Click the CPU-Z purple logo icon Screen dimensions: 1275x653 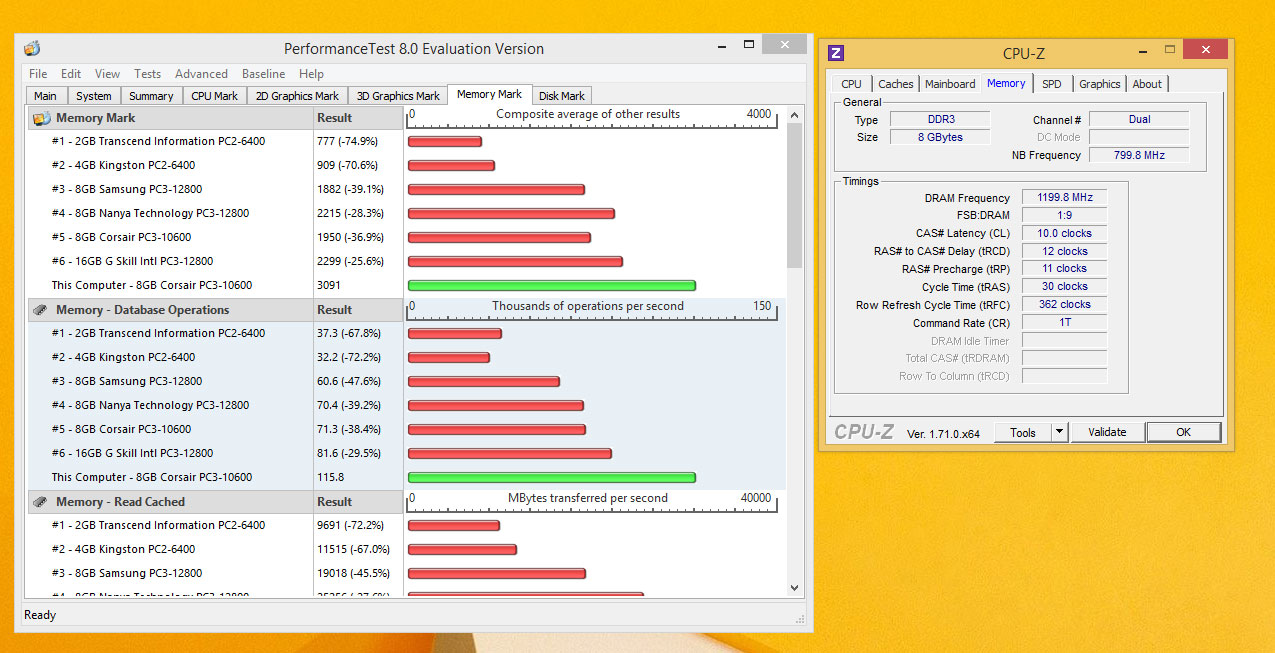[x=836, y=53]
